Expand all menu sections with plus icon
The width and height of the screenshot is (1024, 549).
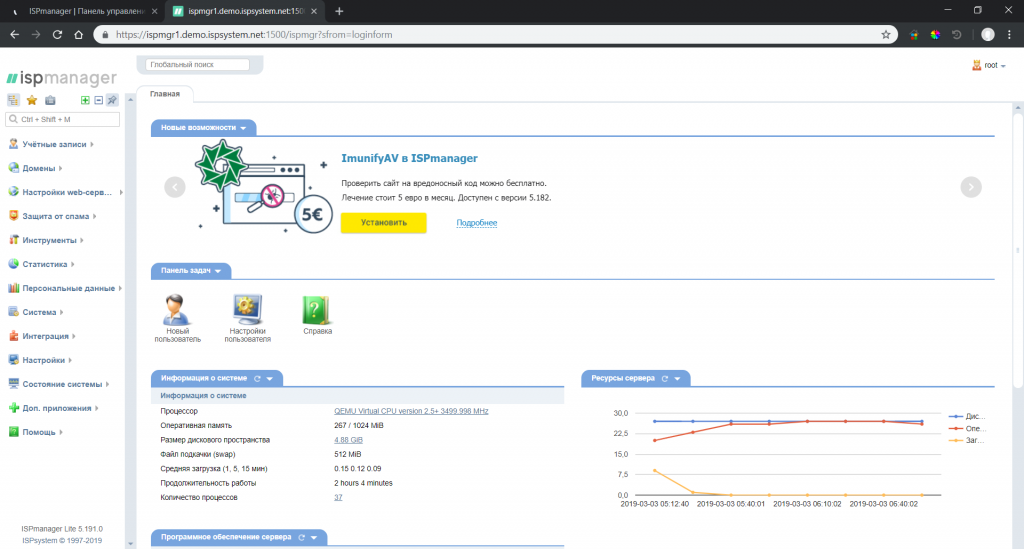(x=85, y=100)
